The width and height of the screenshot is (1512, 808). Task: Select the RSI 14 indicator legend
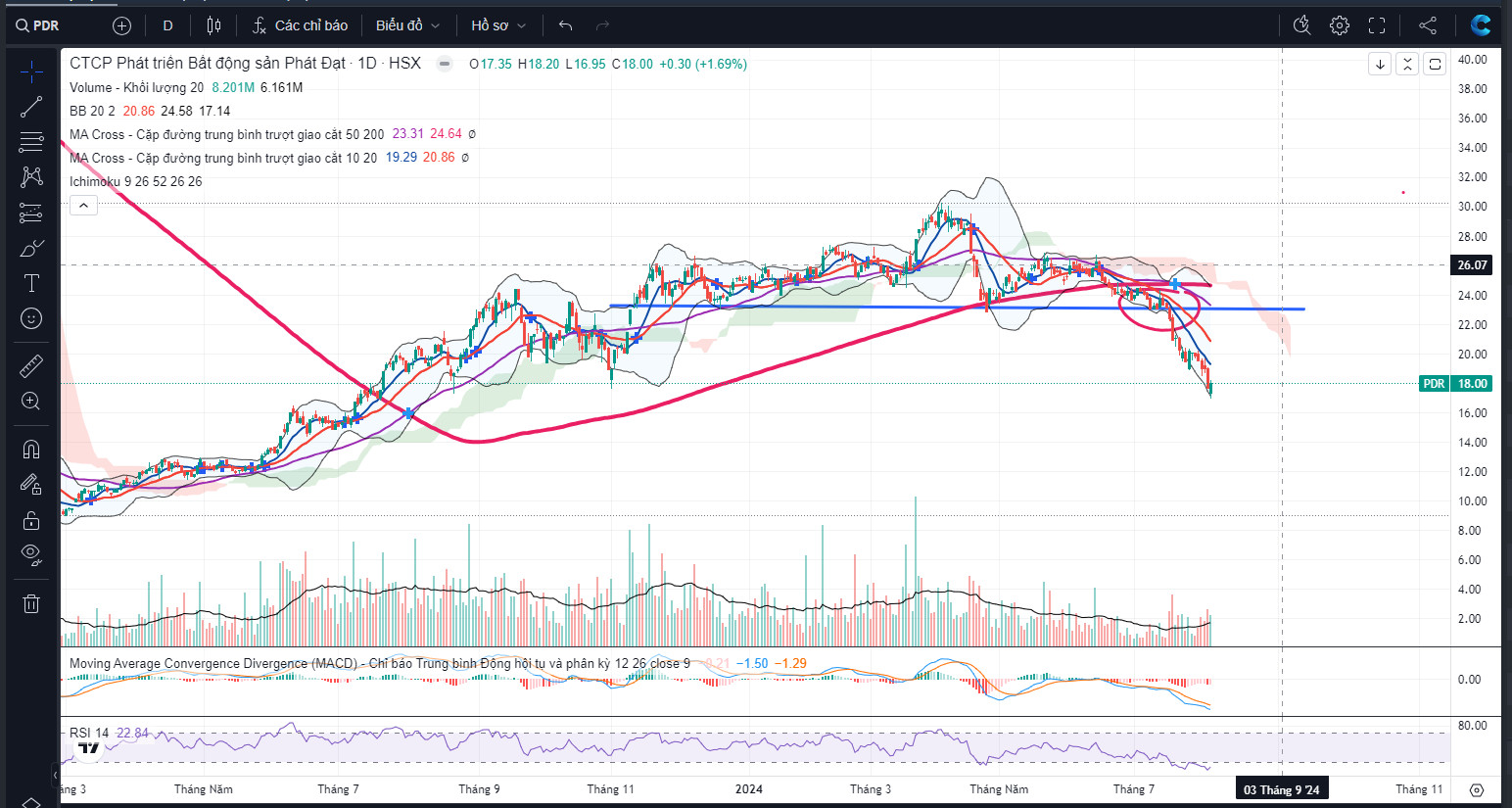(89, 733)
